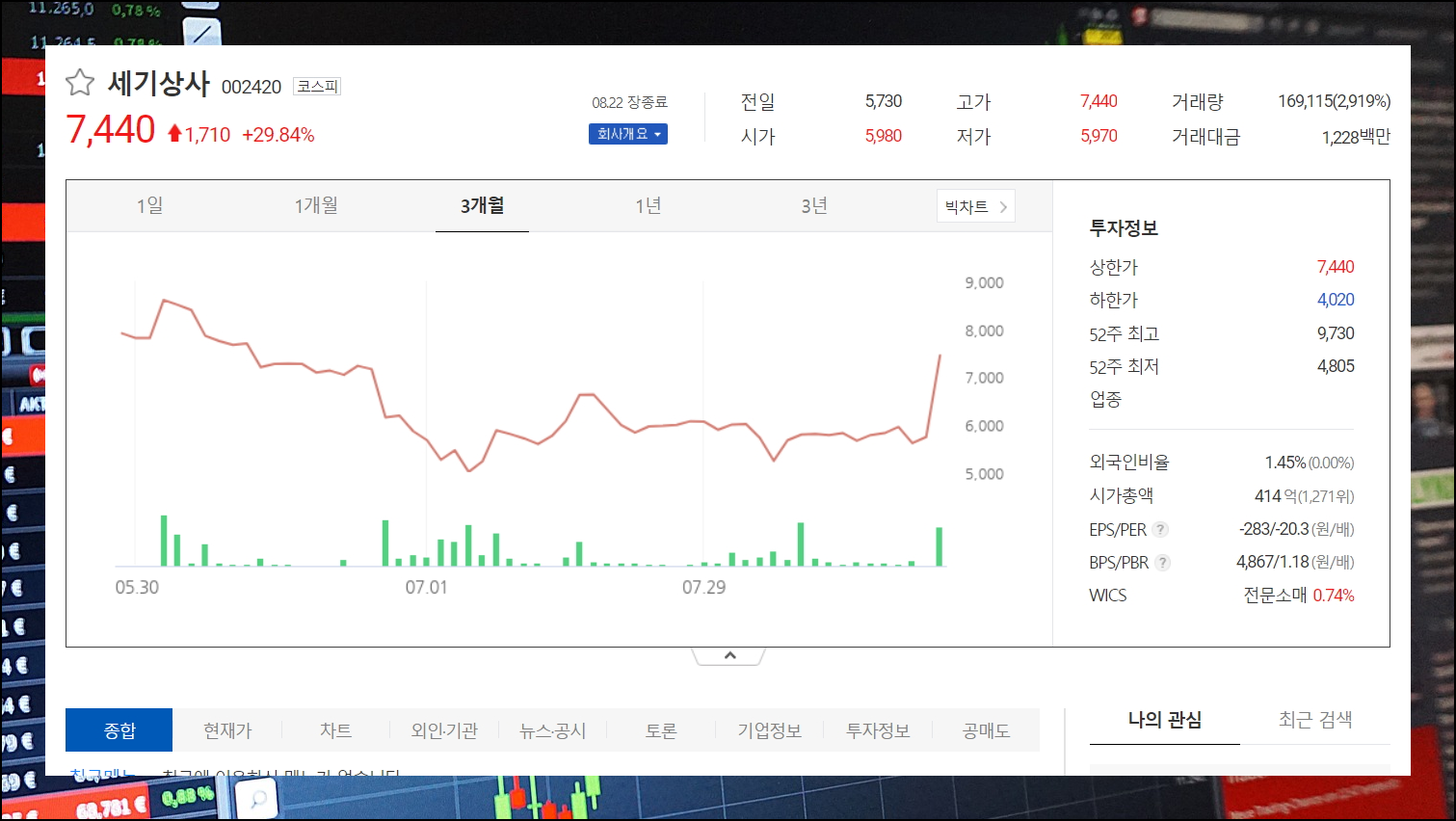
Task: Select the 1일 chart period tab
Action: 149,205
